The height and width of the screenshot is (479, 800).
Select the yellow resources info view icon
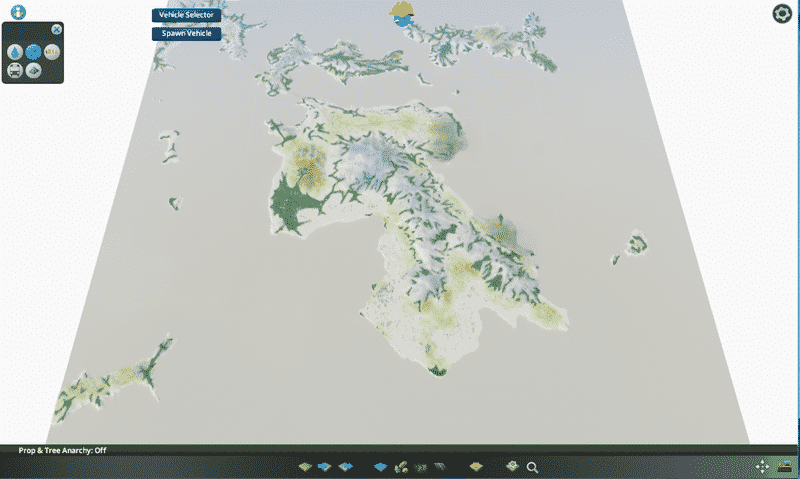tap(50, 51)
